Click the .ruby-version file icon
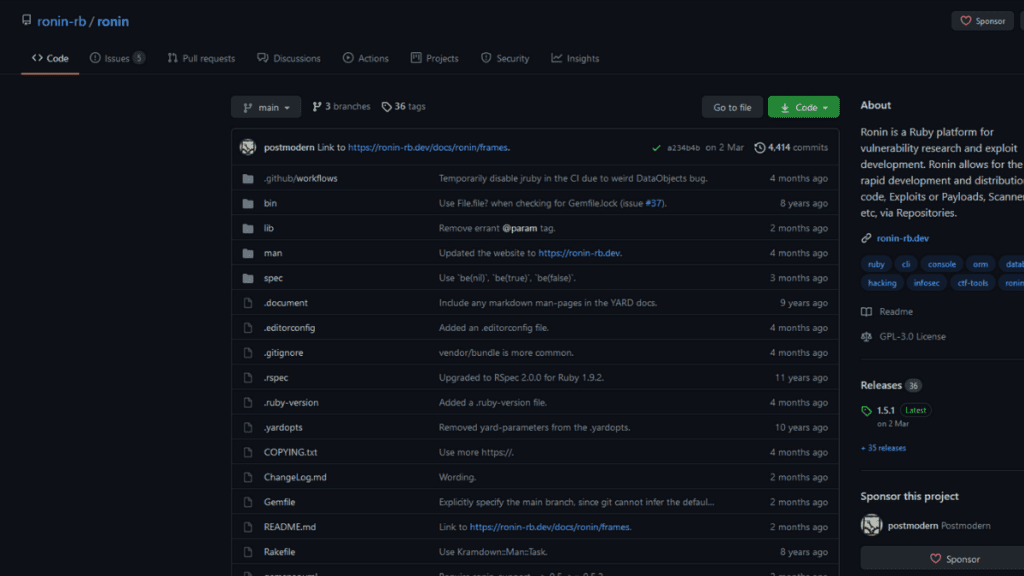1024x576 pixels. (x=248, y=402)
